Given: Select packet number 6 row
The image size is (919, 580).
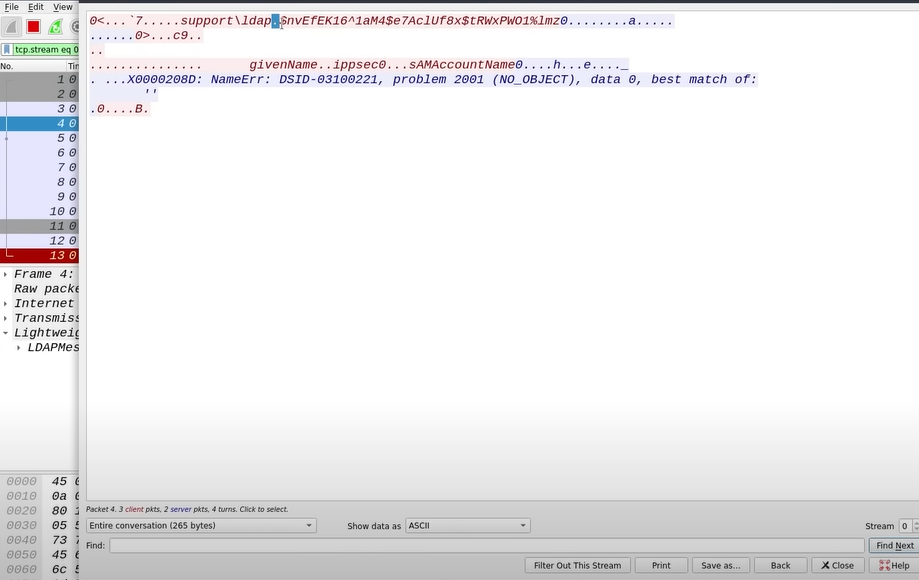Looking at the screenshot, I should (39, 152).
